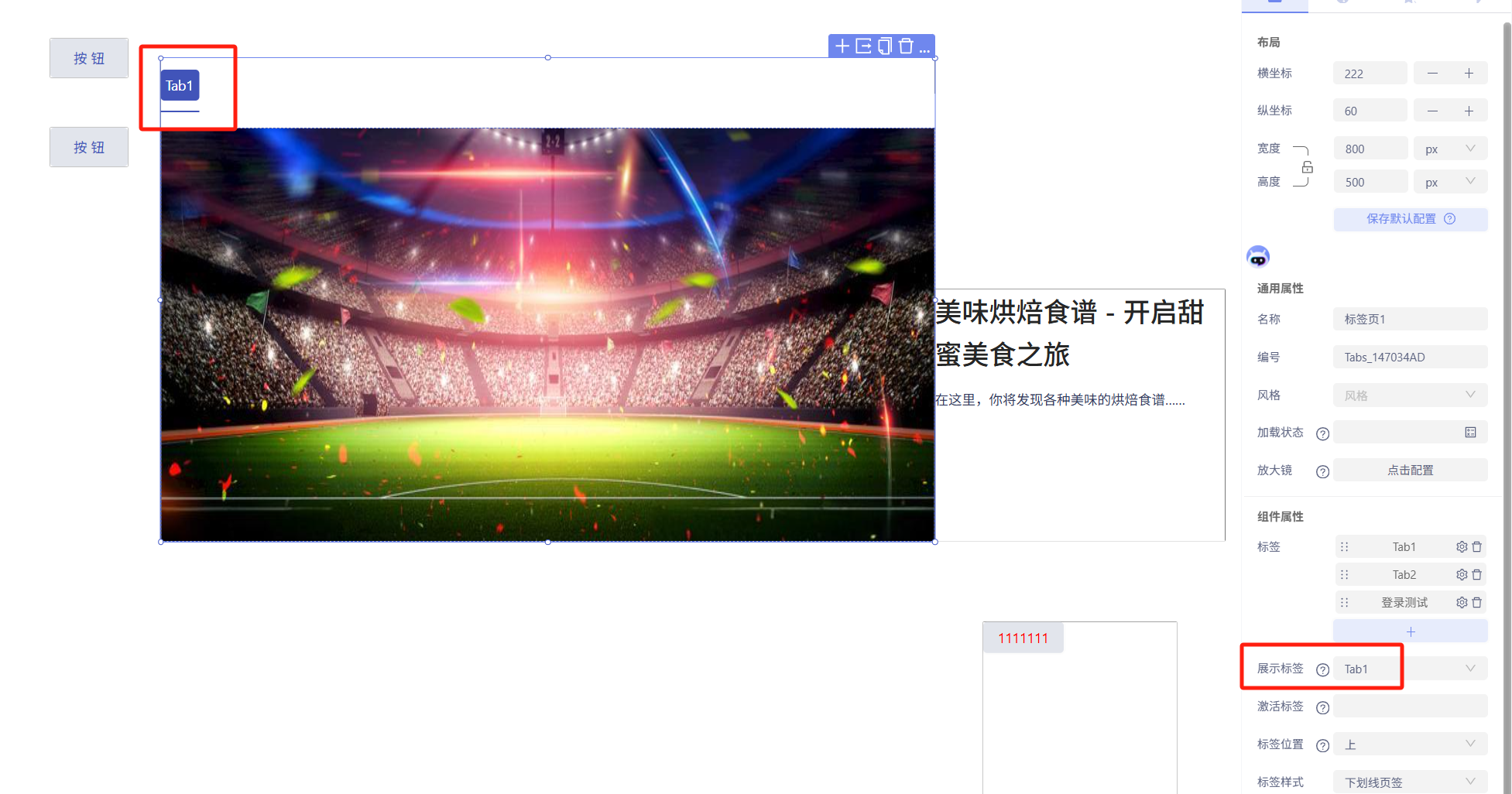Toggle the width-height aspect ratio lock
The width and height of the screenshot is (1512, 794).
[1307, 166]
